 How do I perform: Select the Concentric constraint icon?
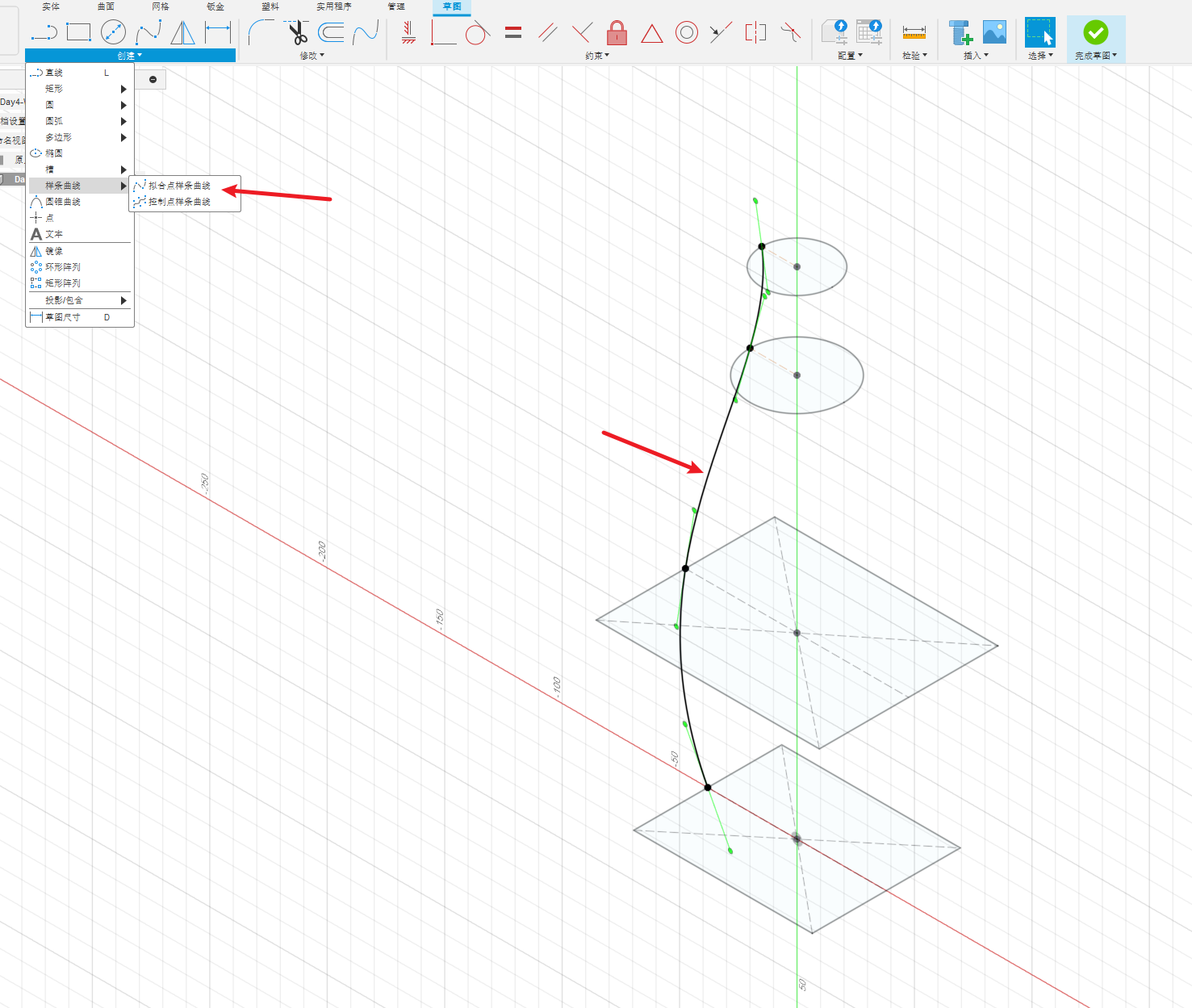(686, 33)
